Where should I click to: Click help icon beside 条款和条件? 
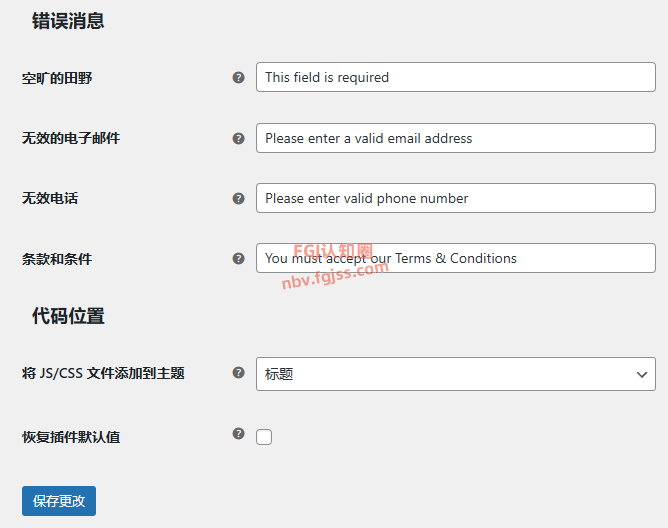tap(238, 258)
